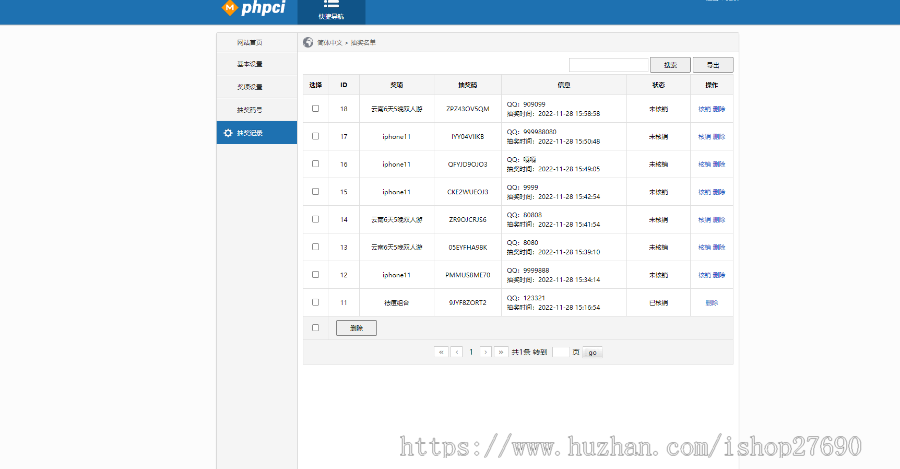Click the verify link for record ID 18
The height and width of the screenshot is (469, 900).
point(704,109)
